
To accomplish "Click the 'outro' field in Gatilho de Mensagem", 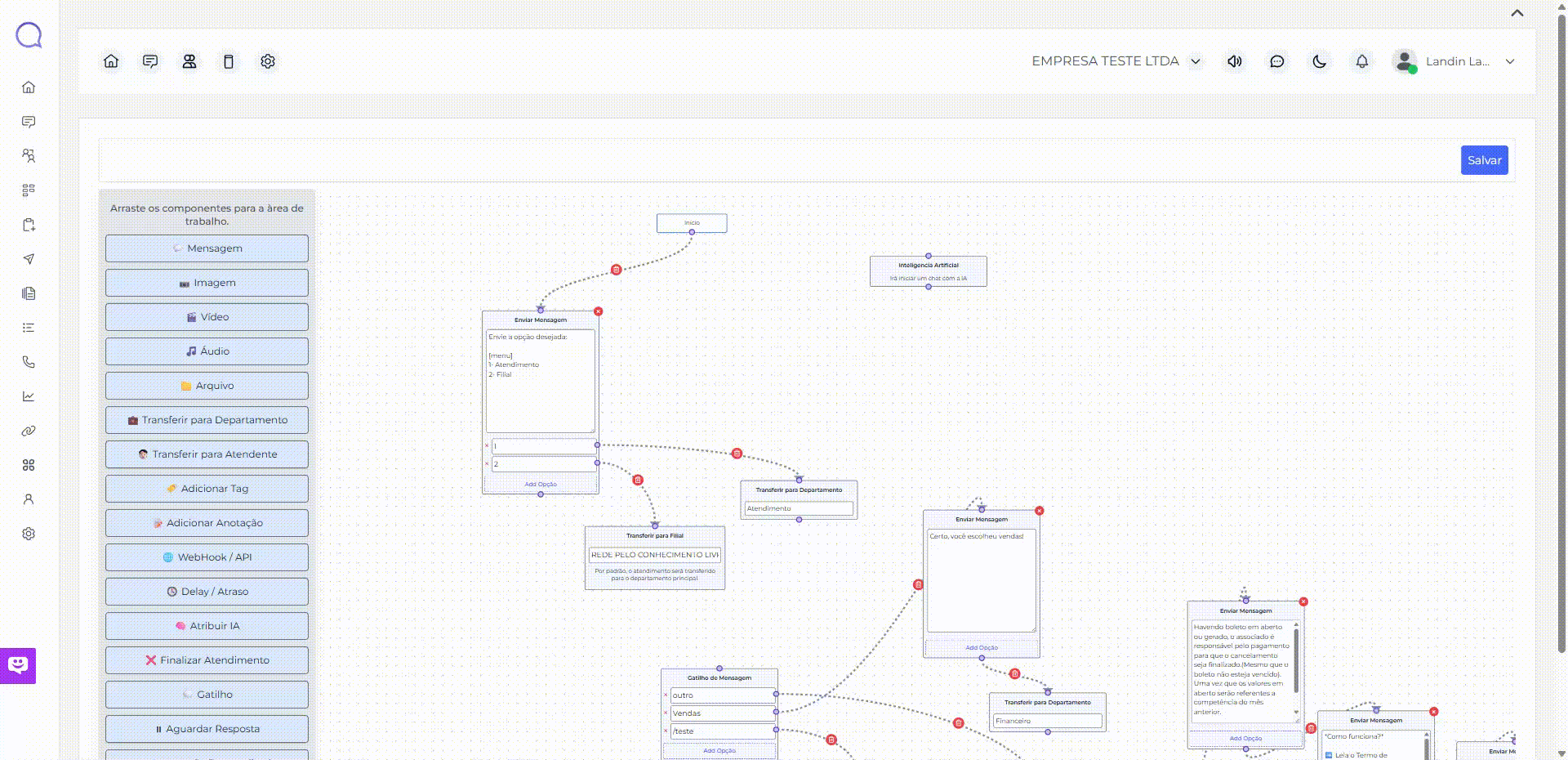I will (x=722, y=695).
